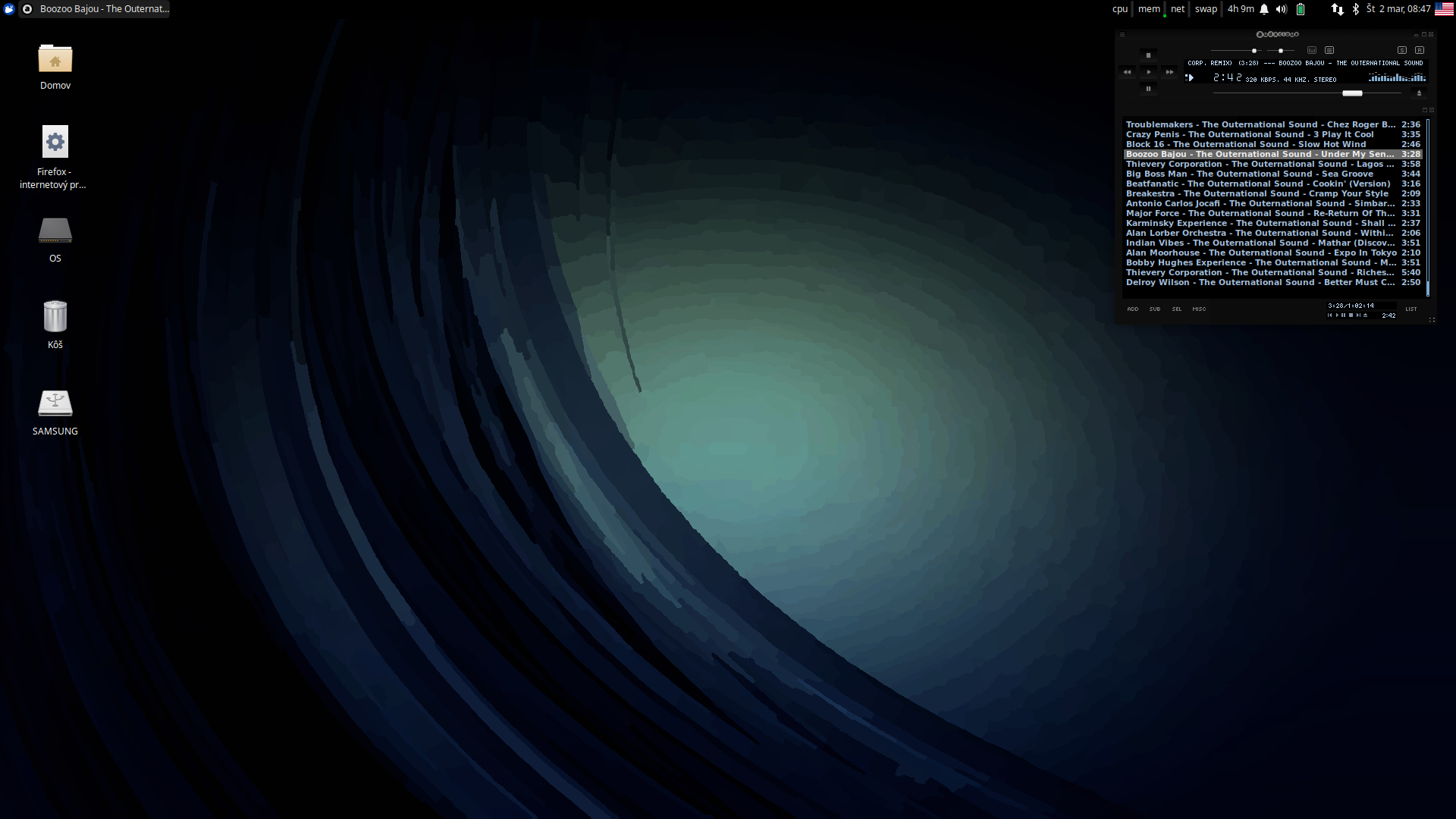Click the spectrum visualizer in Audacious
Viewport: 1456px width, 819px height.
pos(1398,77)
